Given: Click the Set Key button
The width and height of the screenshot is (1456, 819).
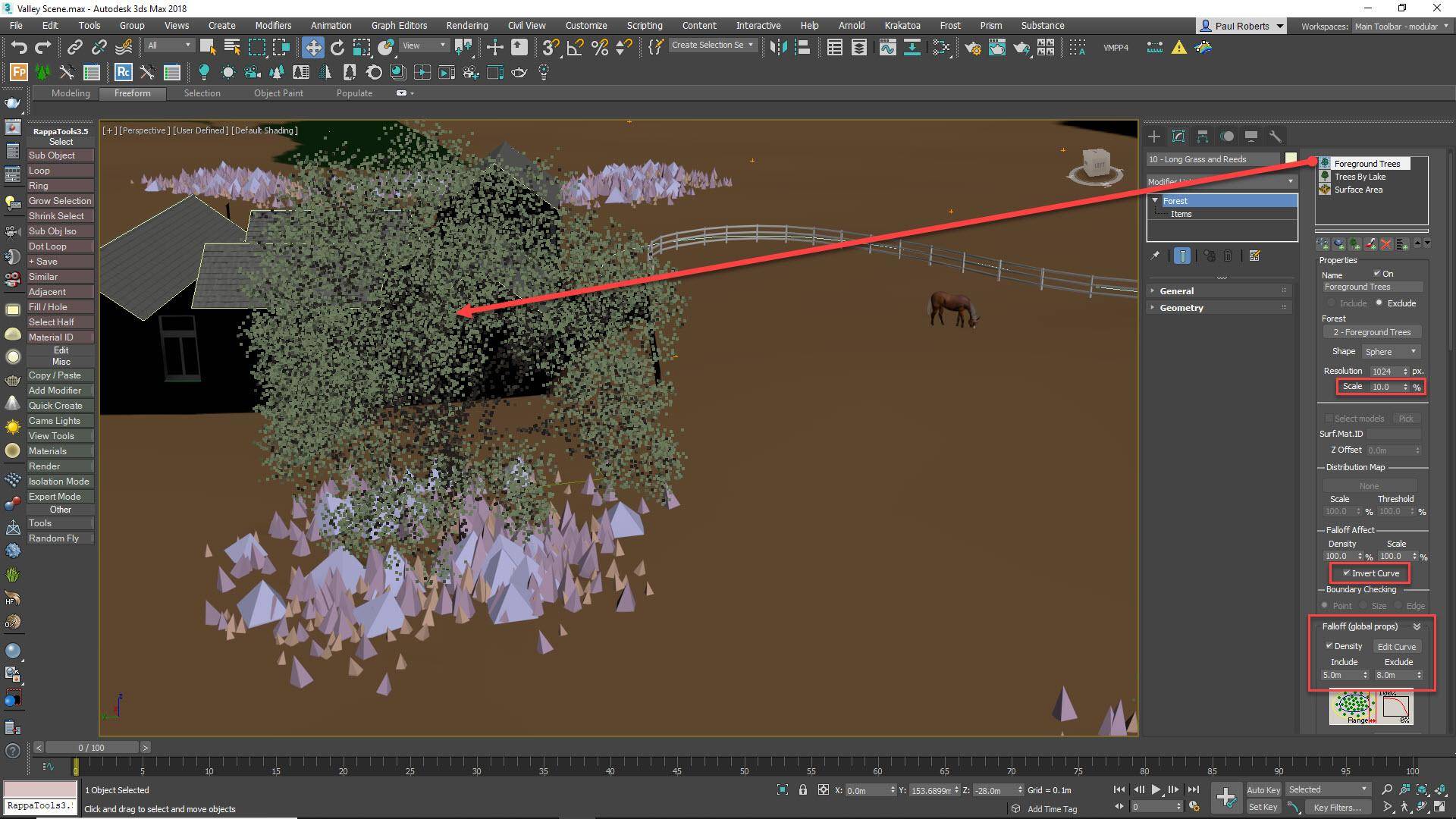Looking at the screenshot, I should click(x=1263, y=806).
